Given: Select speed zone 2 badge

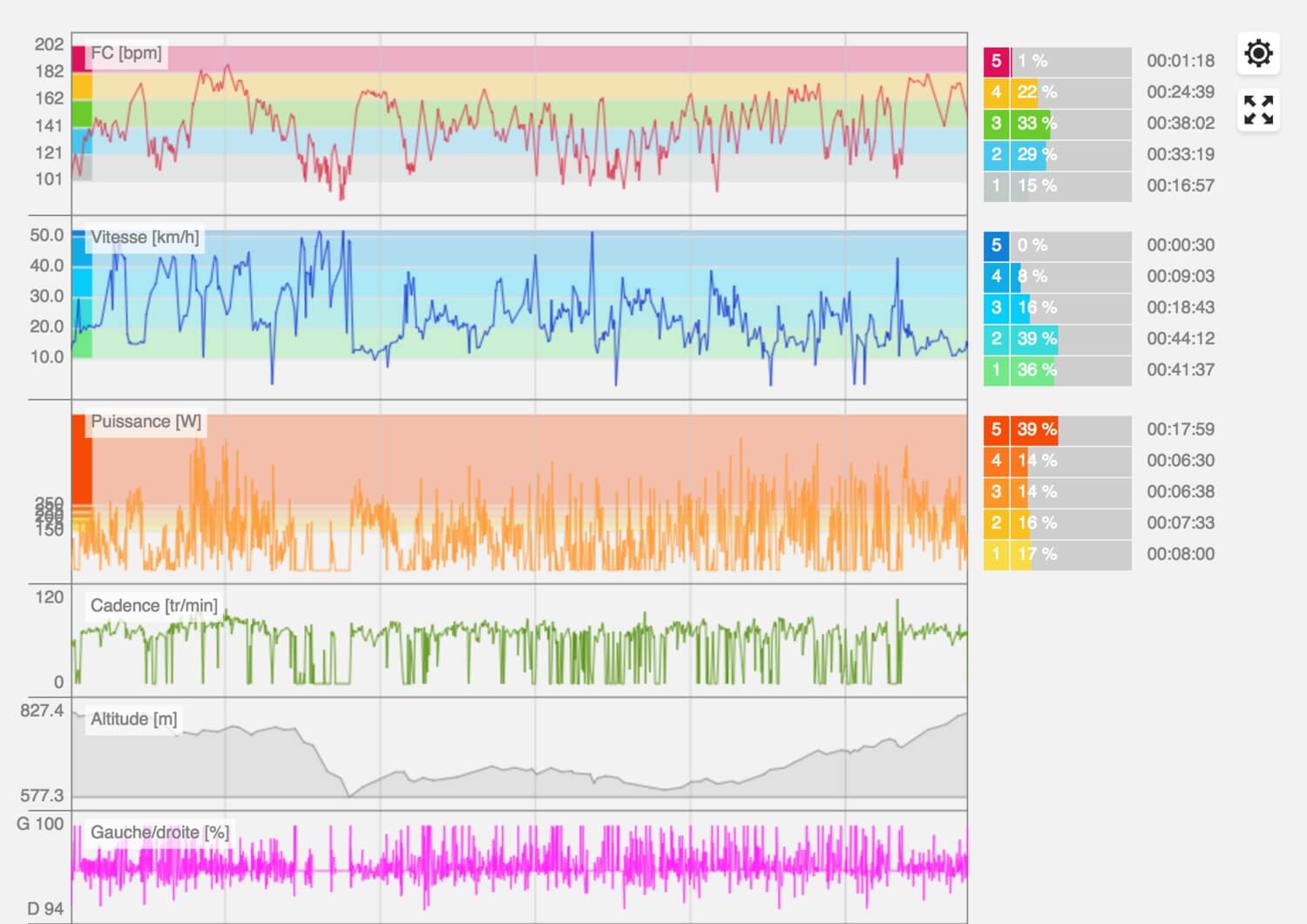Looking at the screenshot, I should [x=996, y=339].
